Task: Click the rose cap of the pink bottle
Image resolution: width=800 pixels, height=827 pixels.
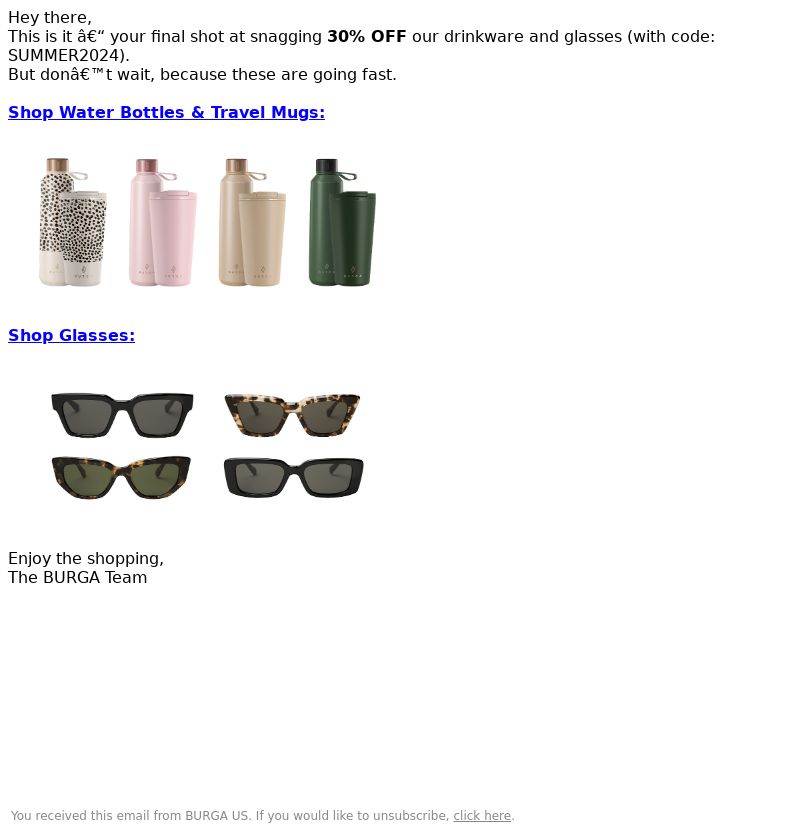Action: point(147,166)
